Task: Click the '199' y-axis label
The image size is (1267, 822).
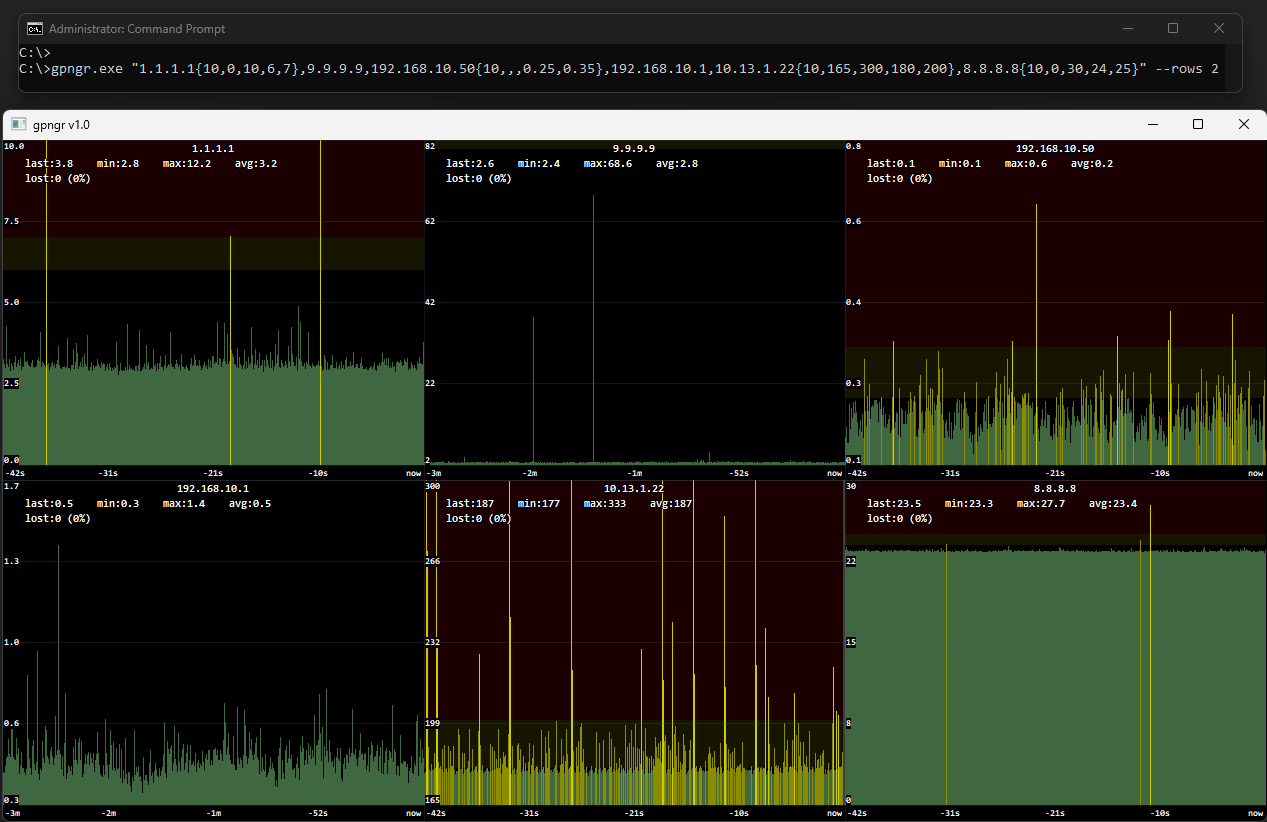Action: click(433, 722)
